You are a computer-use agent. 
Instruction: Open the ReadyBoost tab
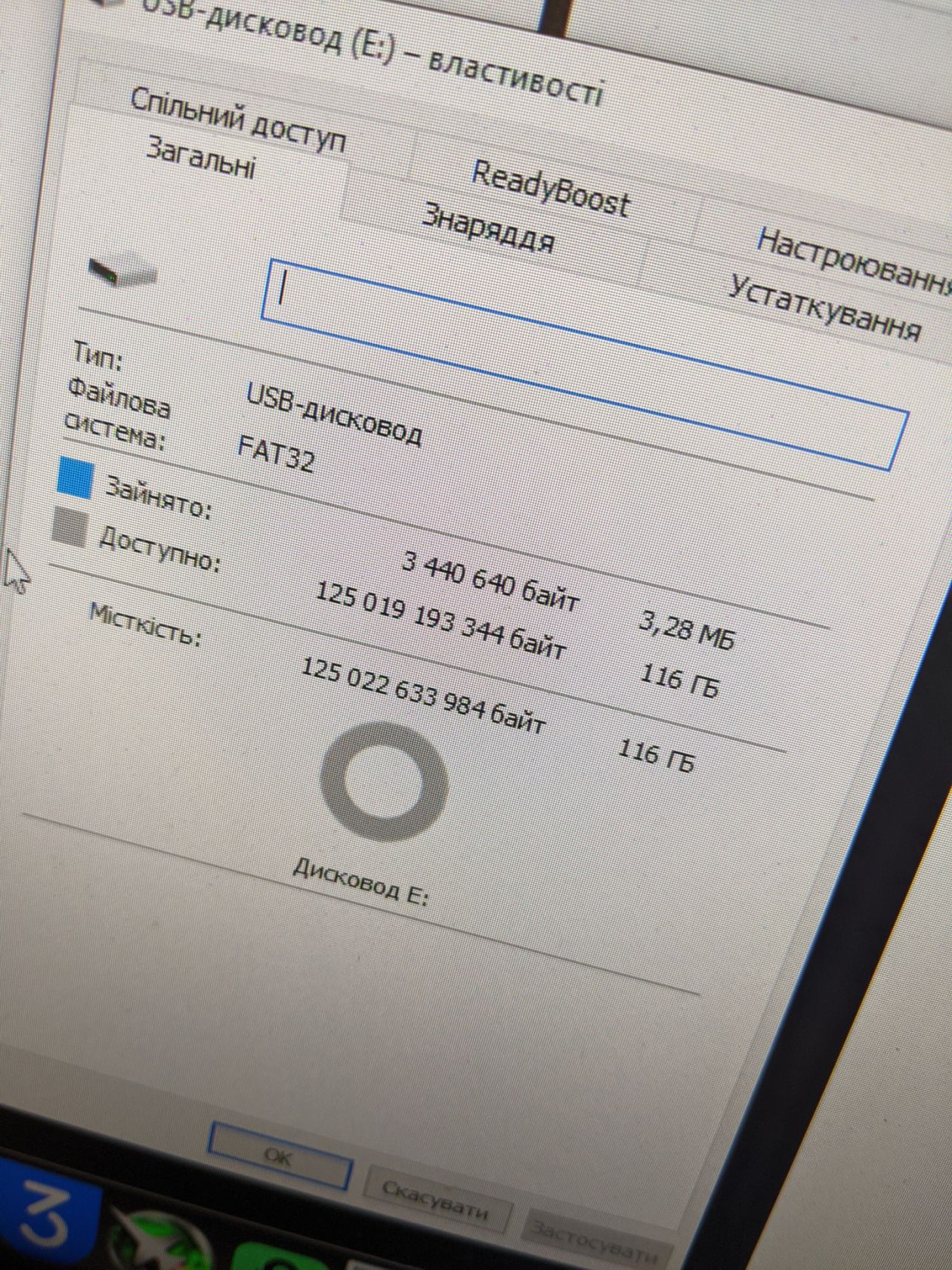pos(550,188)
